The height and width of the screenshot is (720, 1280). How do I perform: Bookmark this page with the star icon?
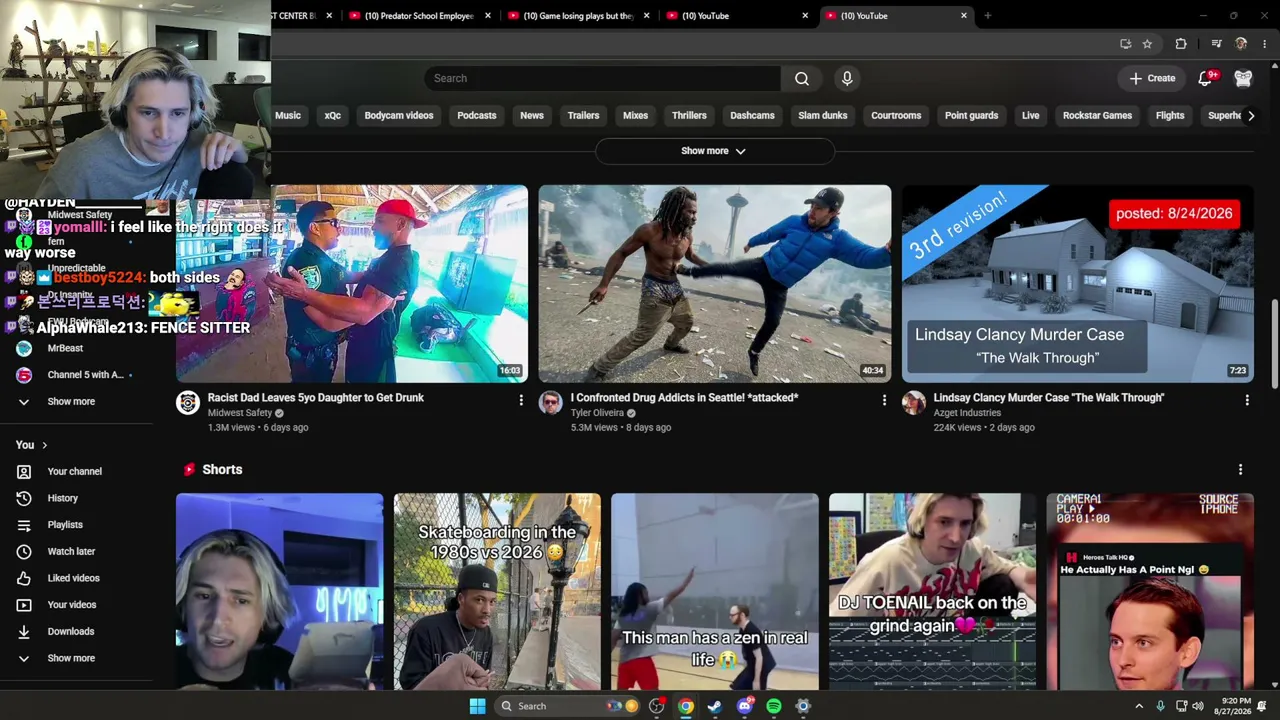coord(1147,44)
